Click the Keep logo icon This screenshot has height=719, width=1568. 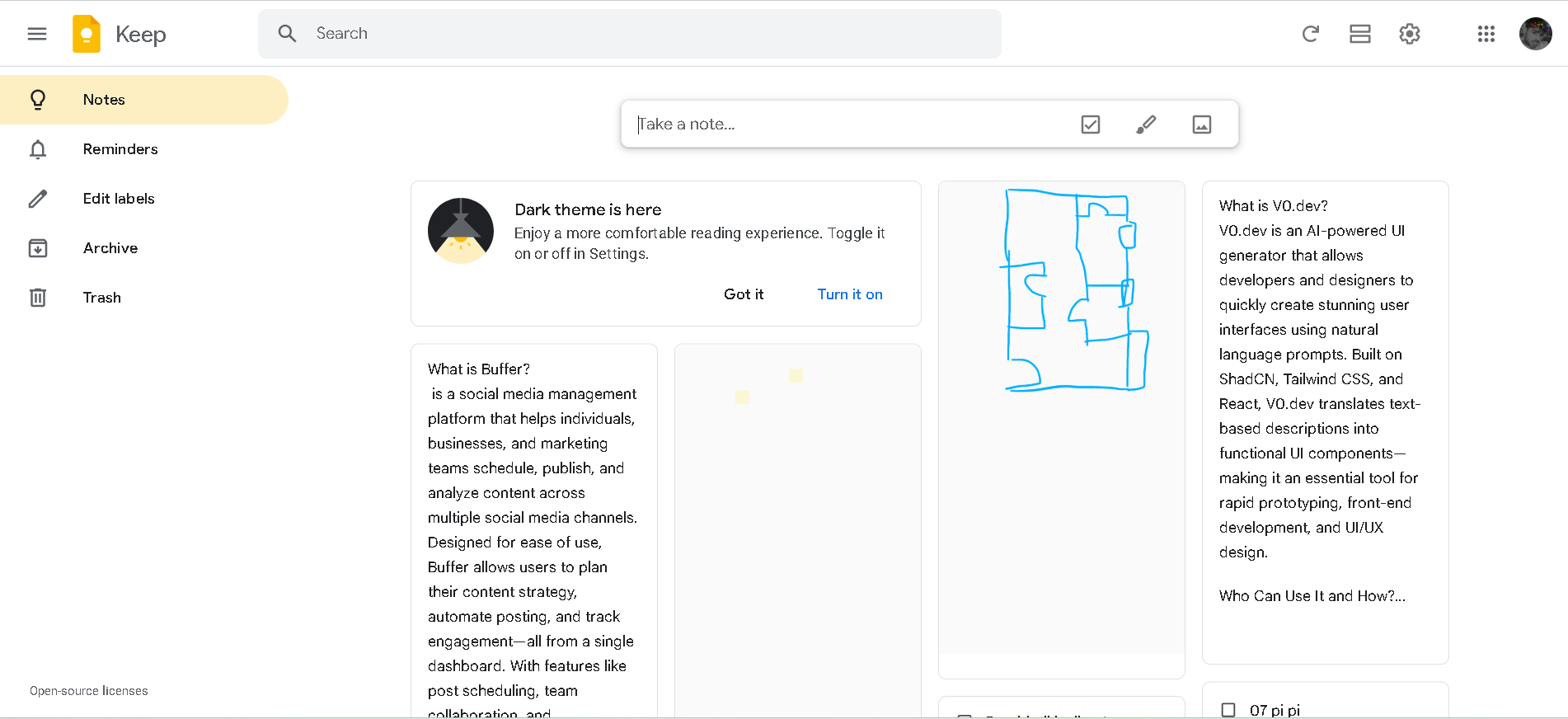pos(87,34)
